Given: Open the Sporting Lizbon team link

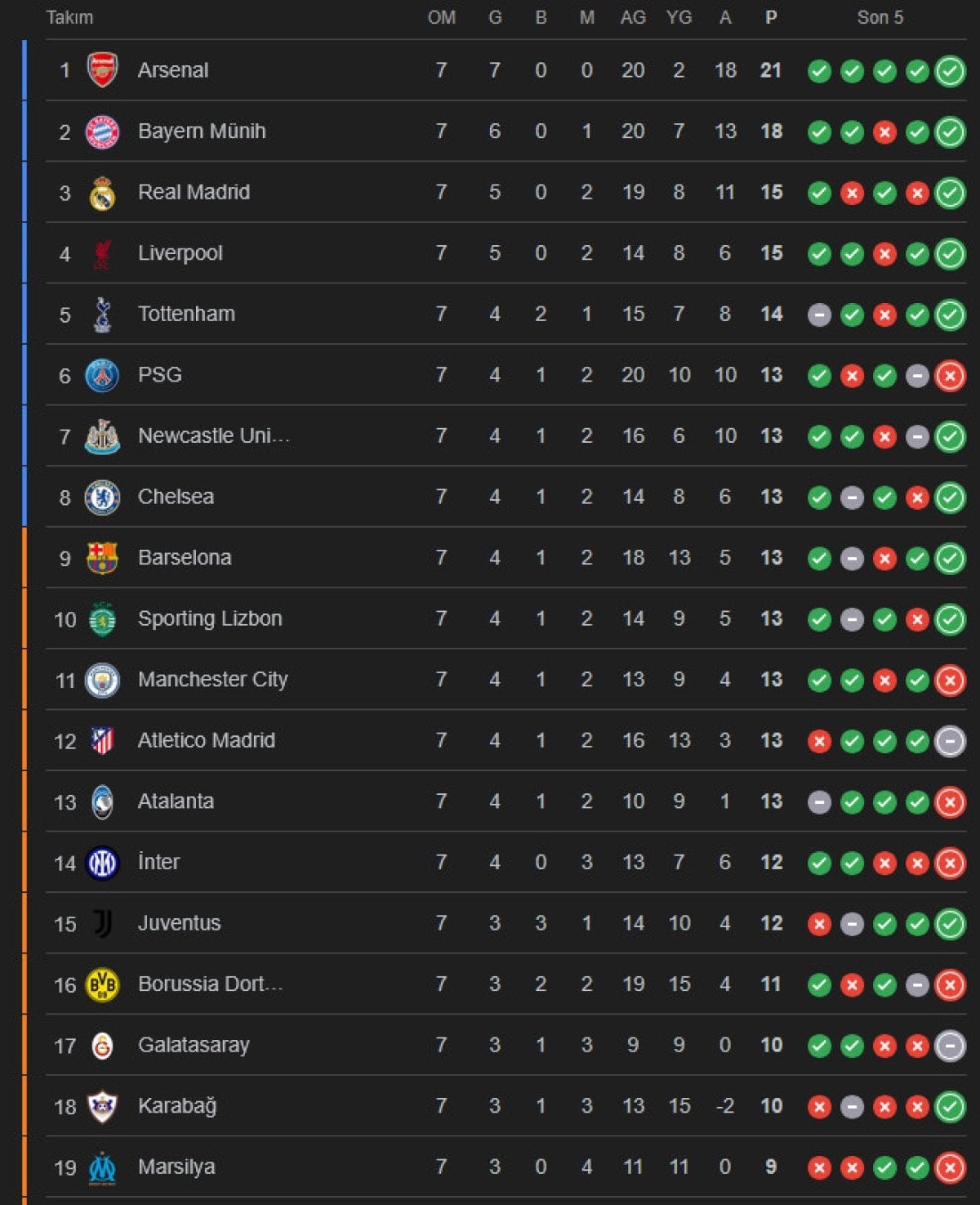Looking at the screenshot, I should coord(210,618).
